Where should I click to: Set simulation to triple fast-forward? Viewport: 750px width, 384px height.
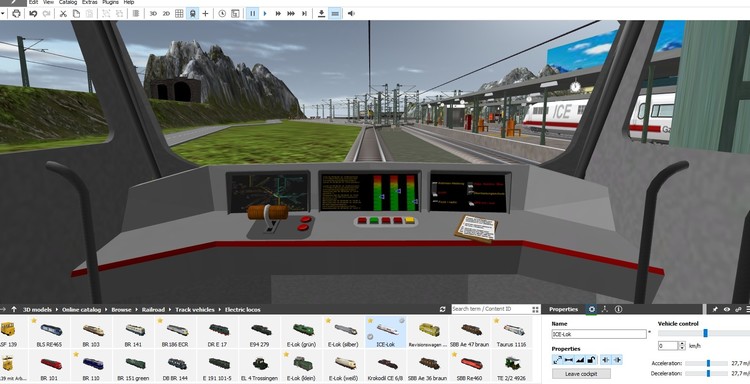(291, 13)
